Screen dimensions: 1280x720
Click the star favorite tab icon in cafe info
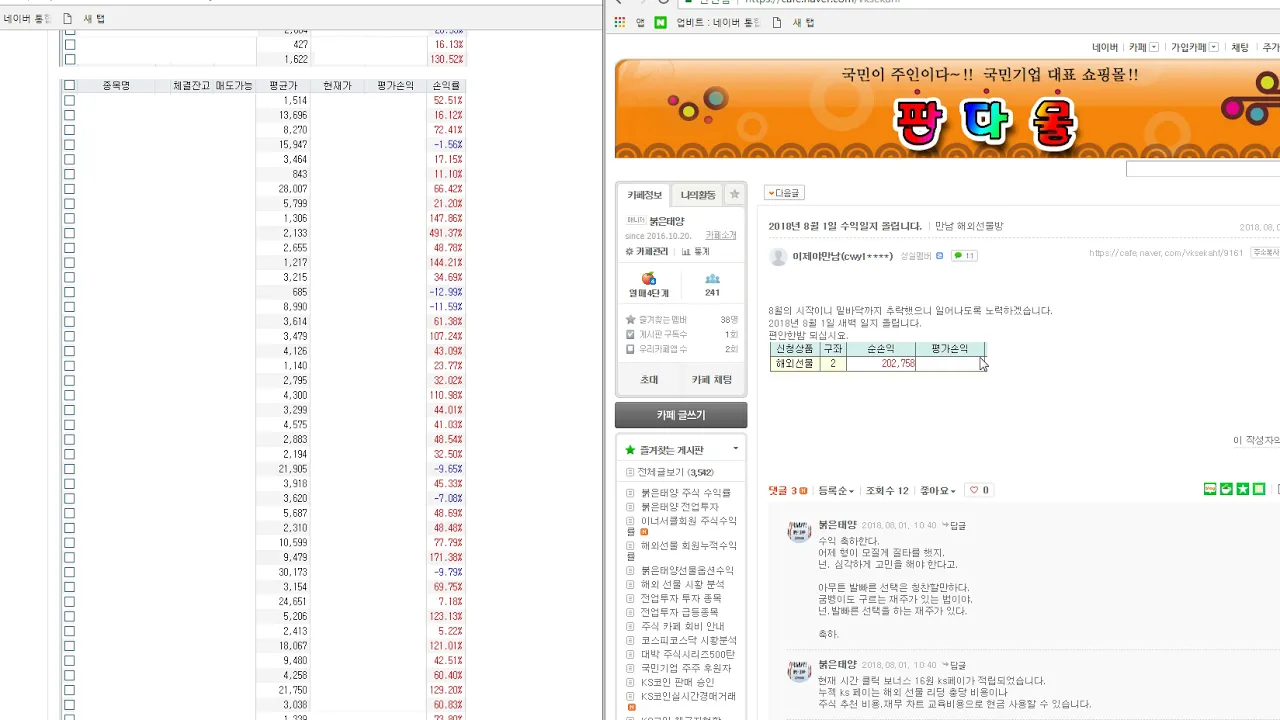(x=734, y=194)
